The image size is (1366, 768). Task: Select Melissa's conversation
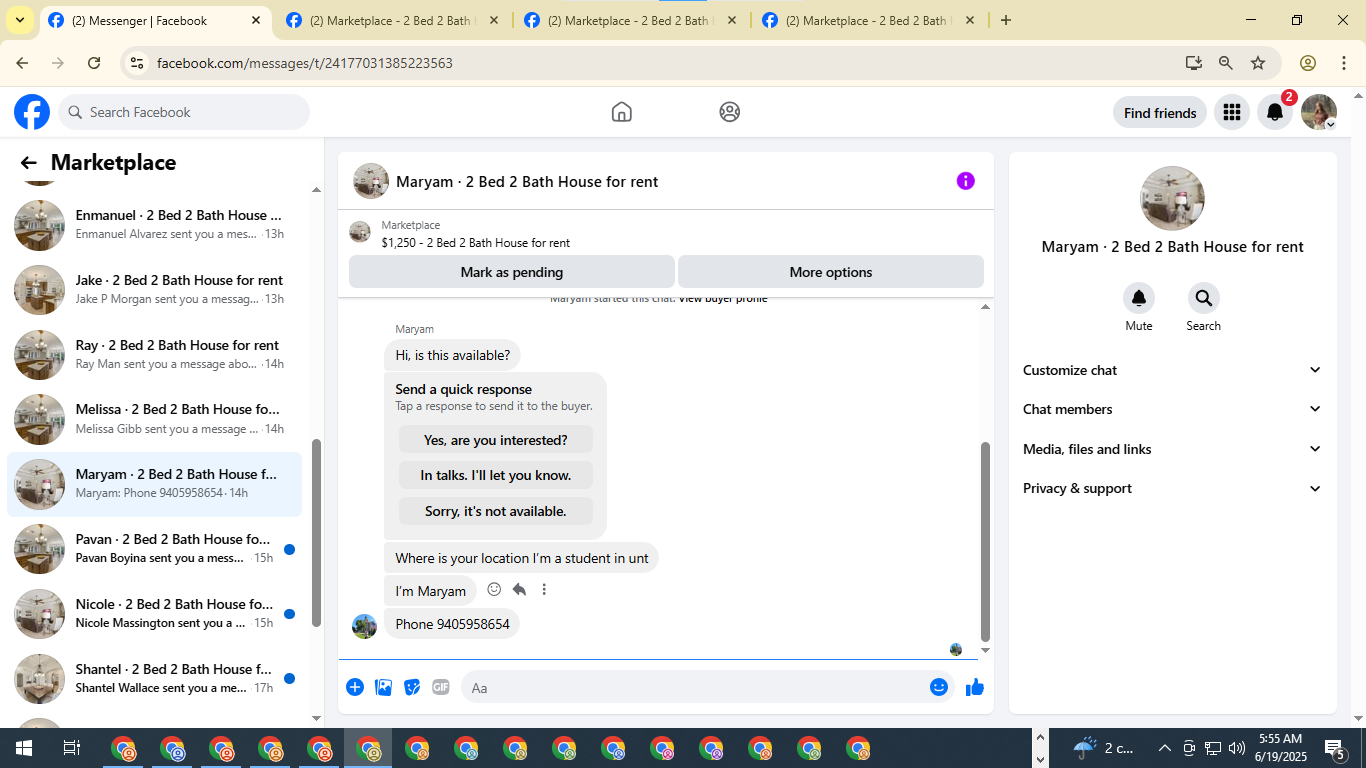point(155,420)
